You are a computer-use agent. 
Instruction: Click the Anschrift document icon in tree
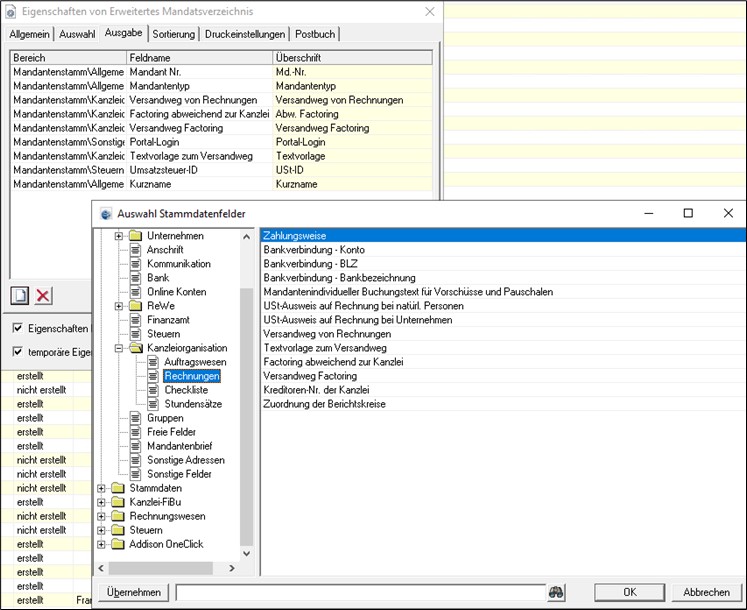(x=135, y=250)
